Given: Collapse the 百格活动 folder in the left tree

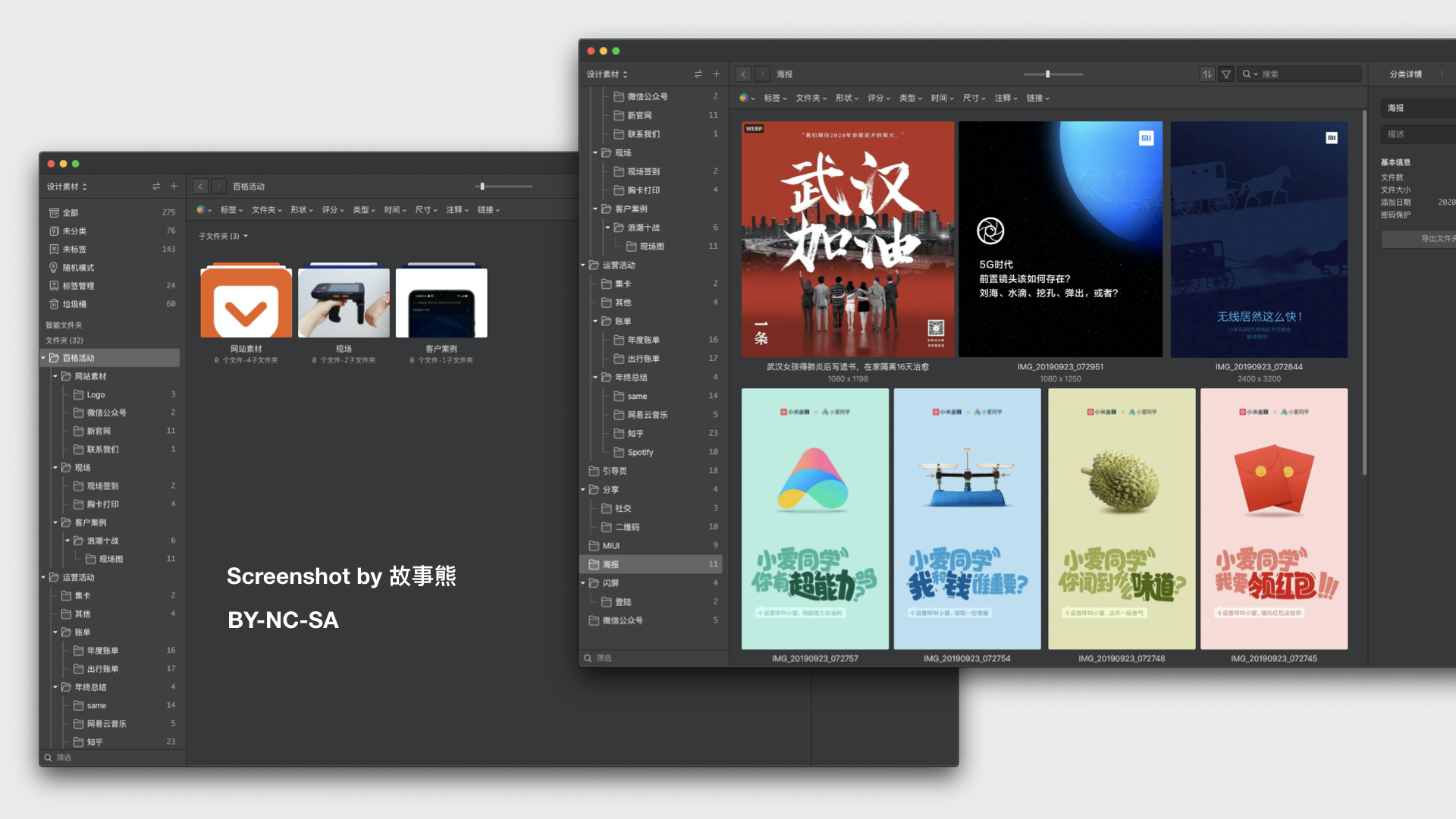Looking at the screenshot, I should 43,358.
